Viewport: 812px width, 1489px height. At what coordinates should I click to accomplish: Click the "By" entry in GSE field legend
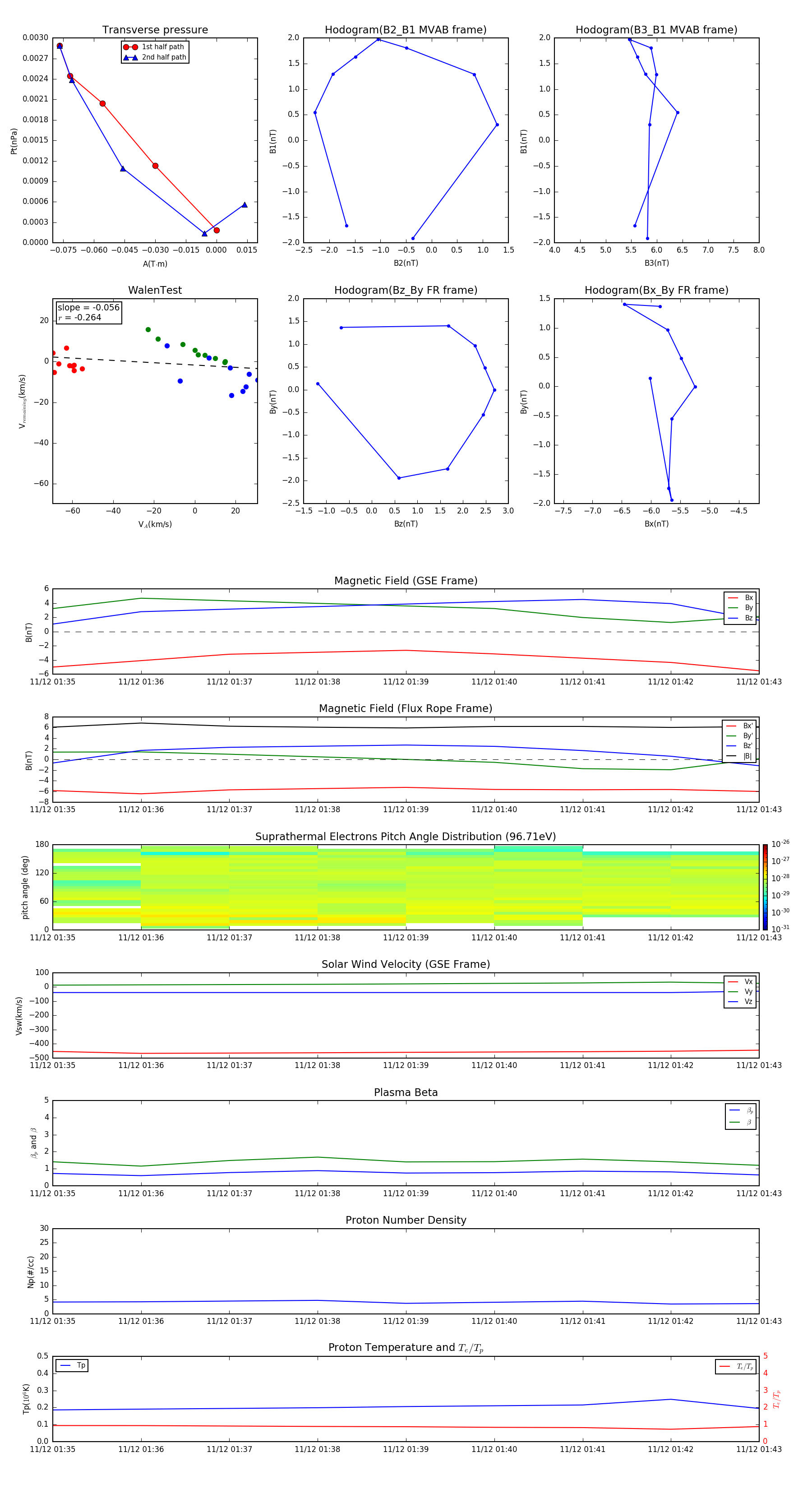point(741,607)
